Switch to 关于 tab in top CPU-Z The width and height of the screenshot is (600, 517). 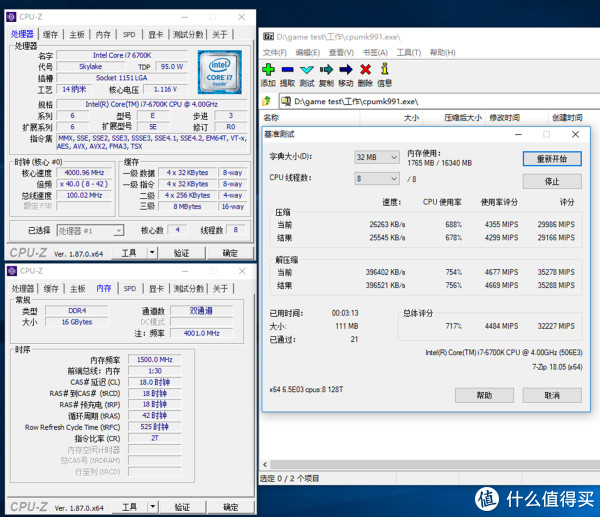coord(220,35)
